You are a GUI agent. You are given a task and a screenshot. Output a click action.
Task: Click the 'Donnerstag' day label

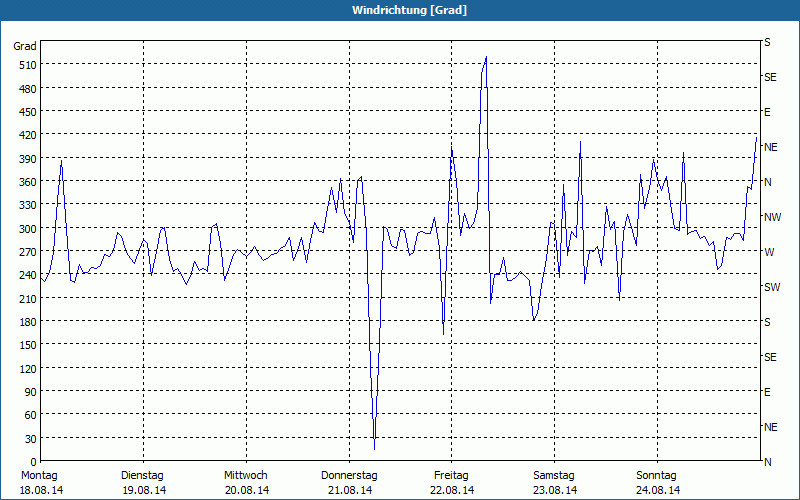[x=349, y=476]
